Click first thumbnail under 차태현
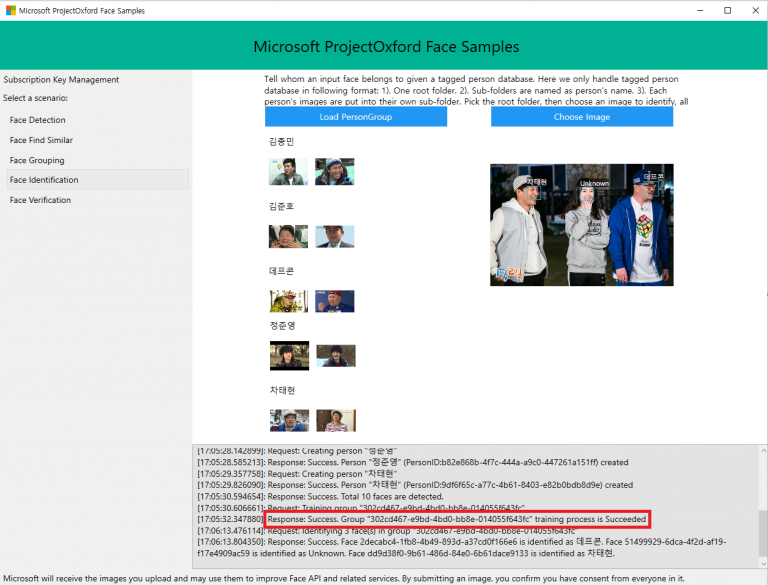This screenshot has width=768, height=585. [288, 420]
